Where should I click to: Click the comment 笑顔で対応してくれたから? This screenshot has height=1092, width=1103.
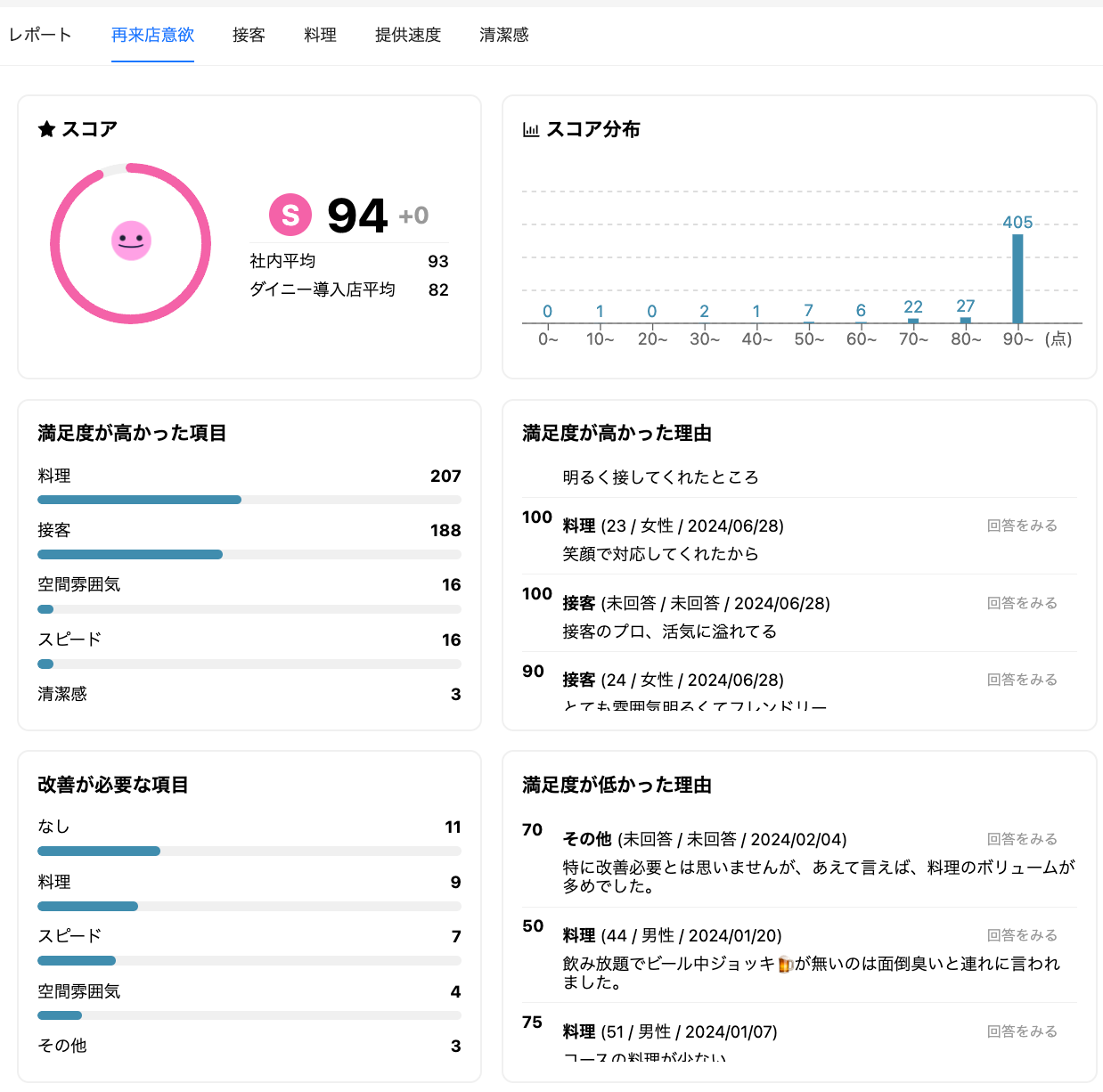(x=660, y=554)
